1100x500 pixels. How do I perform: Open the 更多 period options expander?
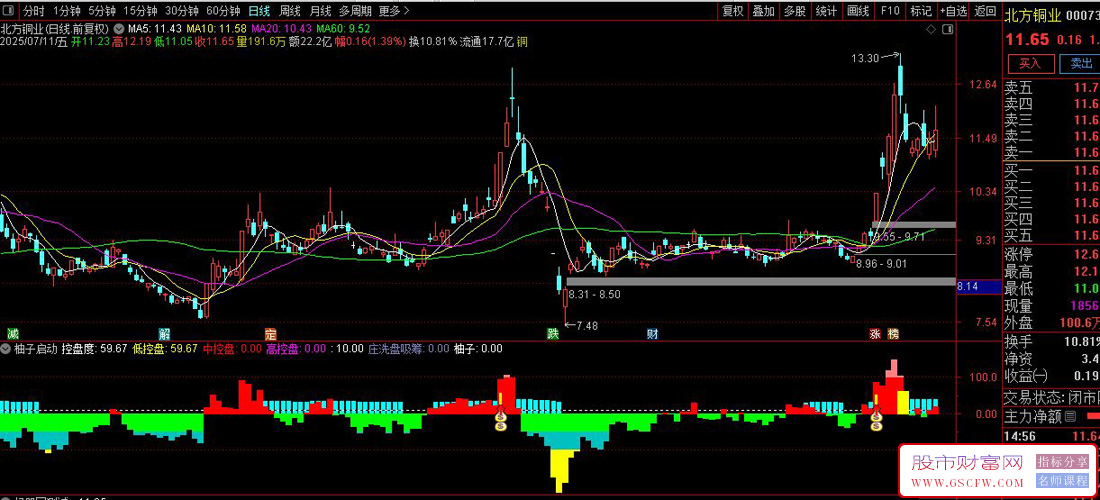pos(391,11)
